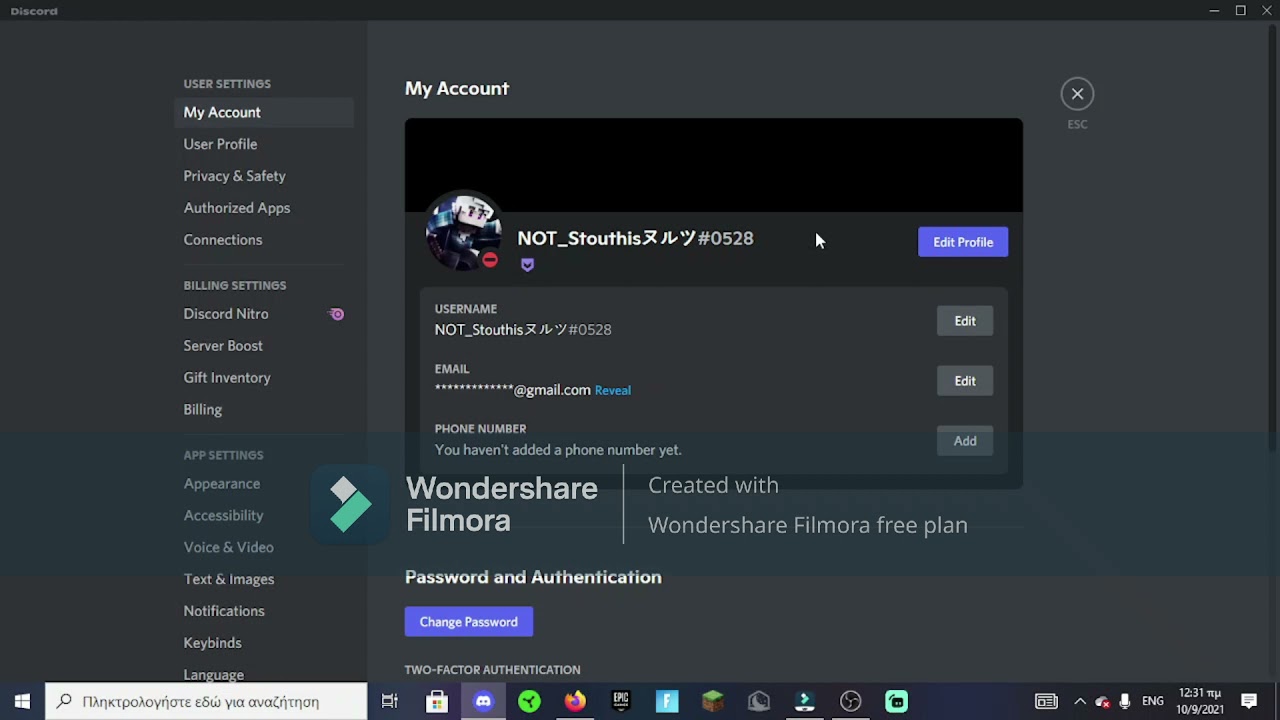Click the profile header name NOT_Stouthis#0528
1280x720 pixels.
tap(635, 238)
